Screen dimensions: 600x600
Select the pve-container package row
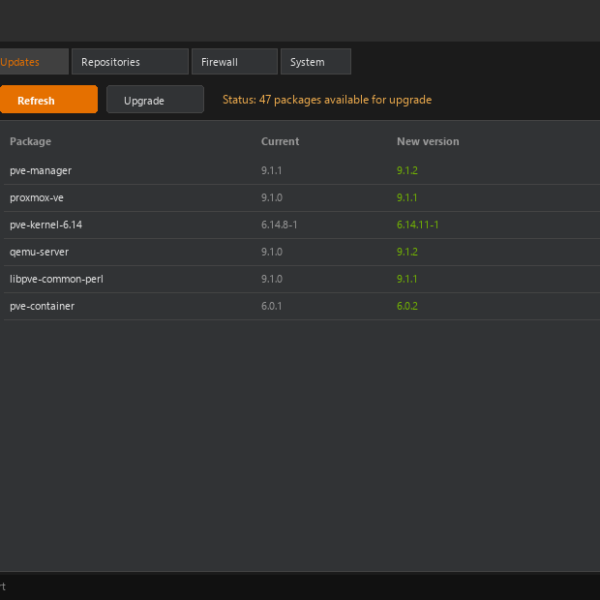tap(302, 307)
